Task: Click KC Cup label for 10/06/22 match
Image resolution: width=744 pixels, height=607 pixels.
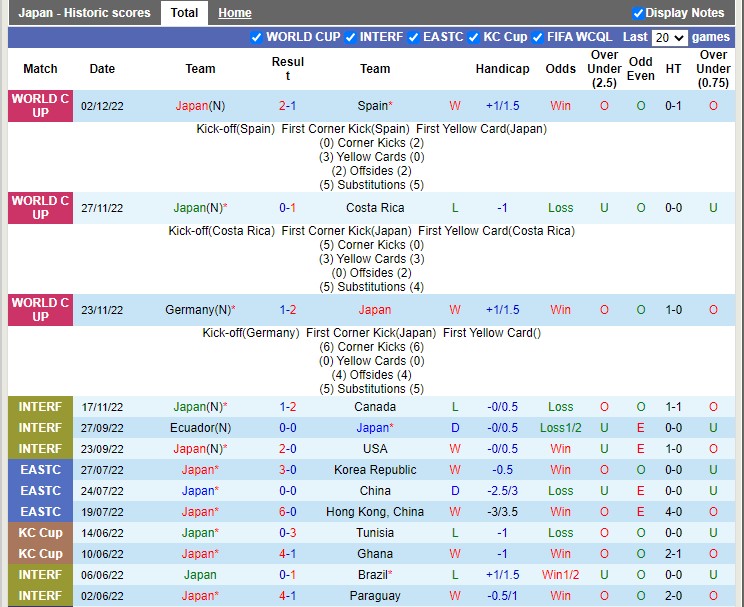Action: coord(40,554)
